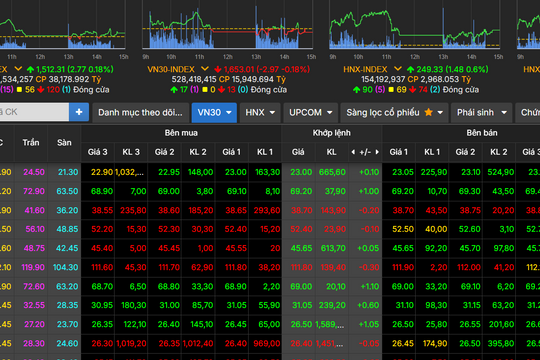Click change value -0.30
This screenshot has height=360, width=540.
[x=369, y=267]
